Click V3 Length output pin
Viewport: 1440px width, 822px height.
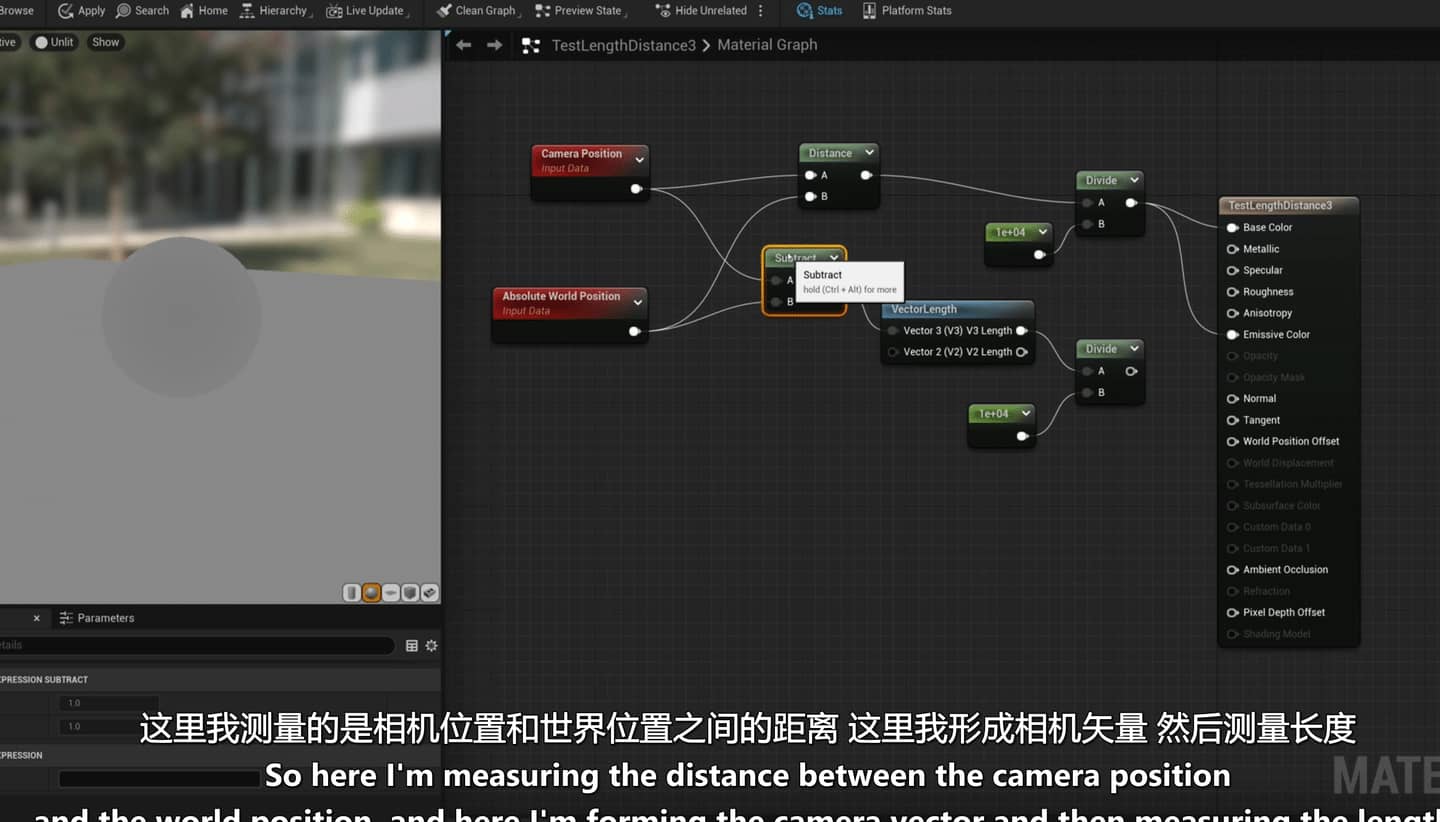pyautogui.click(x=1021, y=330)
